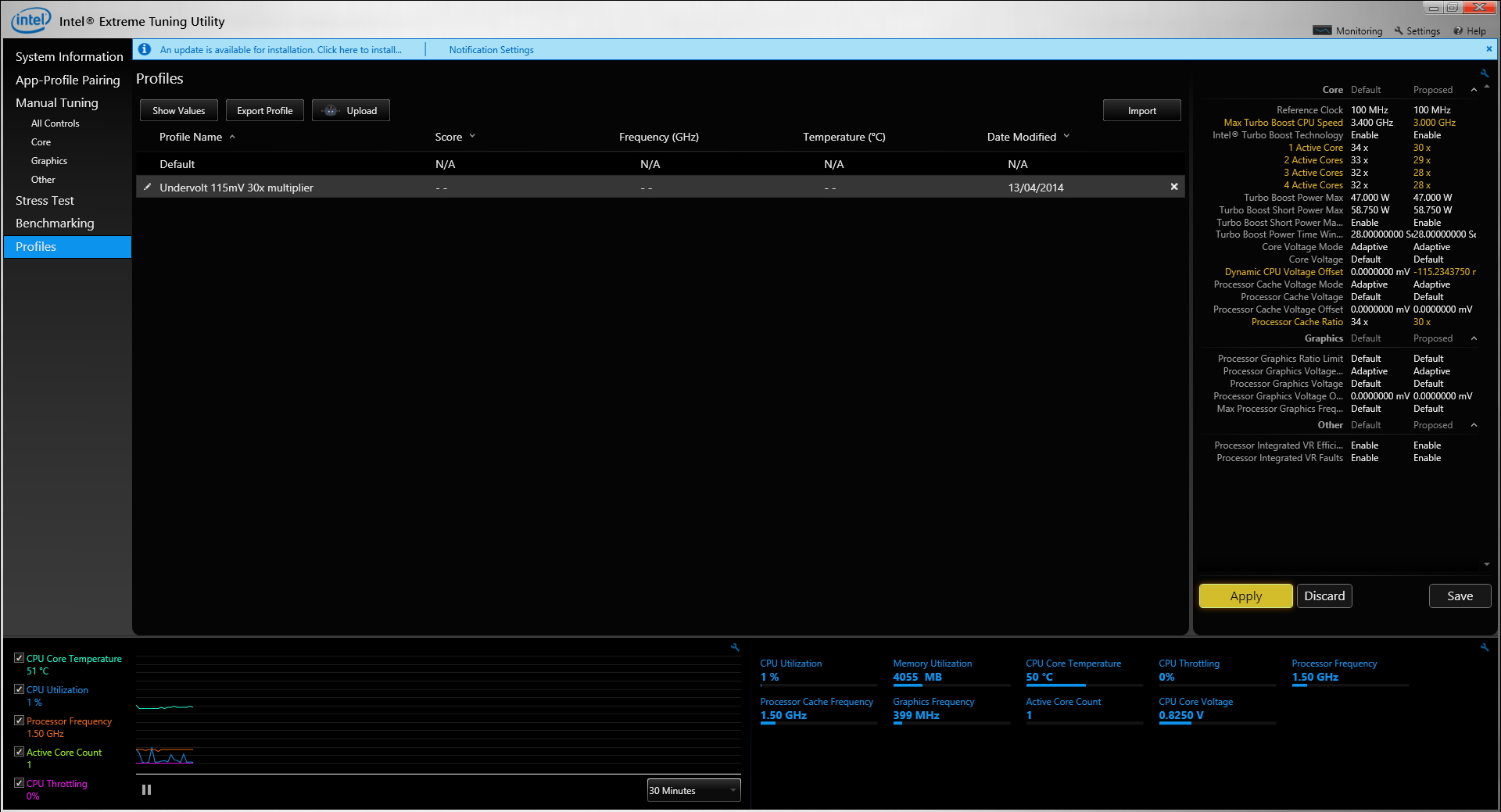Click the wrench icon above Core settings panel
Screen dimensions: 1501x812
pos(1484,73)
